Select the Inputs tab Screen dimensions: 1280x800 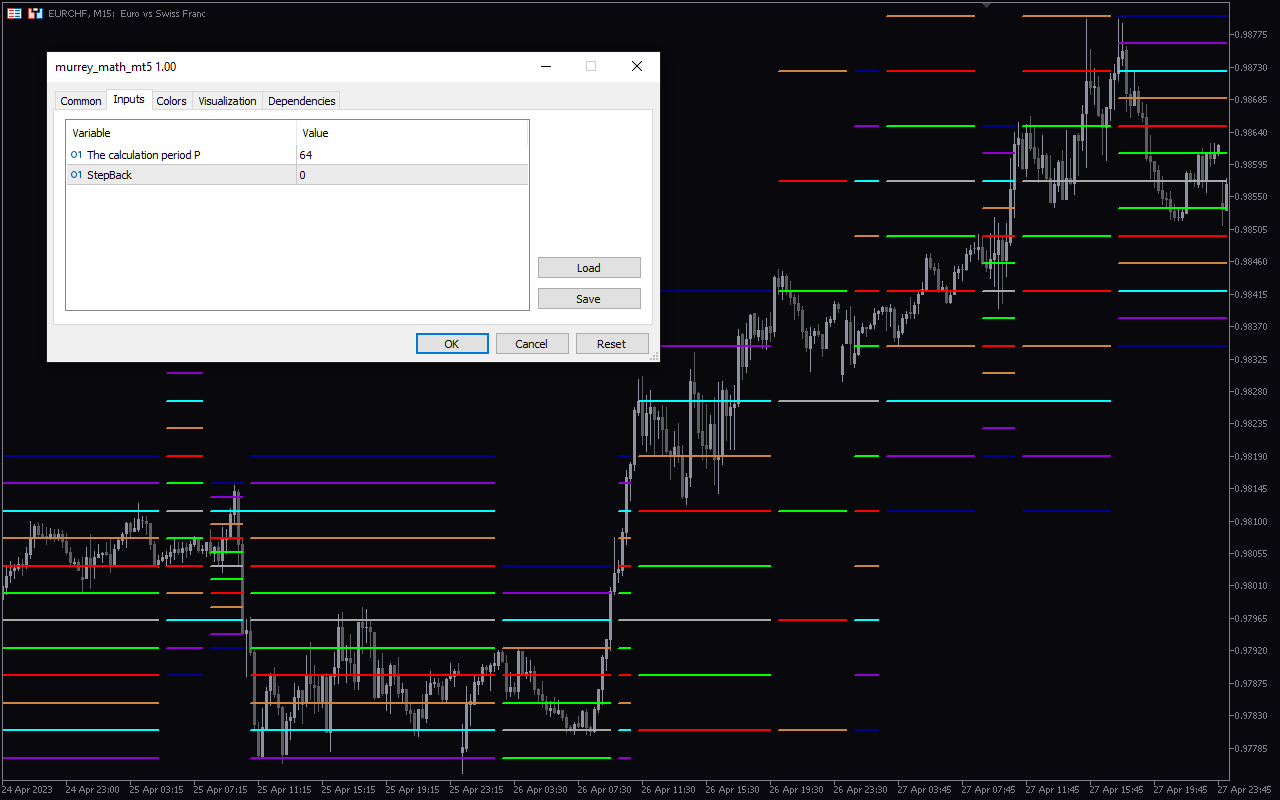coord(129,99)
